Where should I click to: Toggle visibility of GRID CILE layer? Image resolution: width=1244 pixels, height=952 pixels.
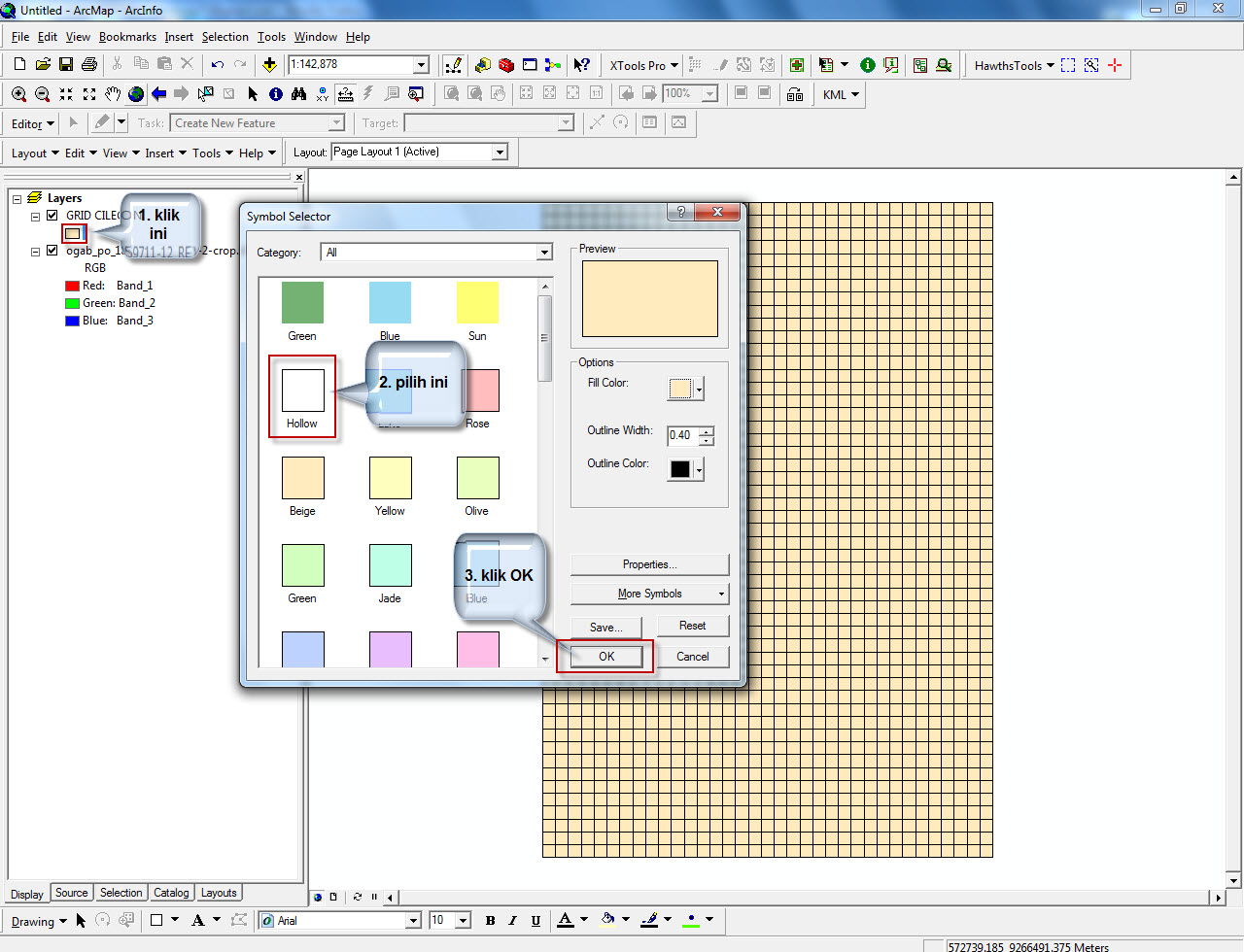point(52,215)
